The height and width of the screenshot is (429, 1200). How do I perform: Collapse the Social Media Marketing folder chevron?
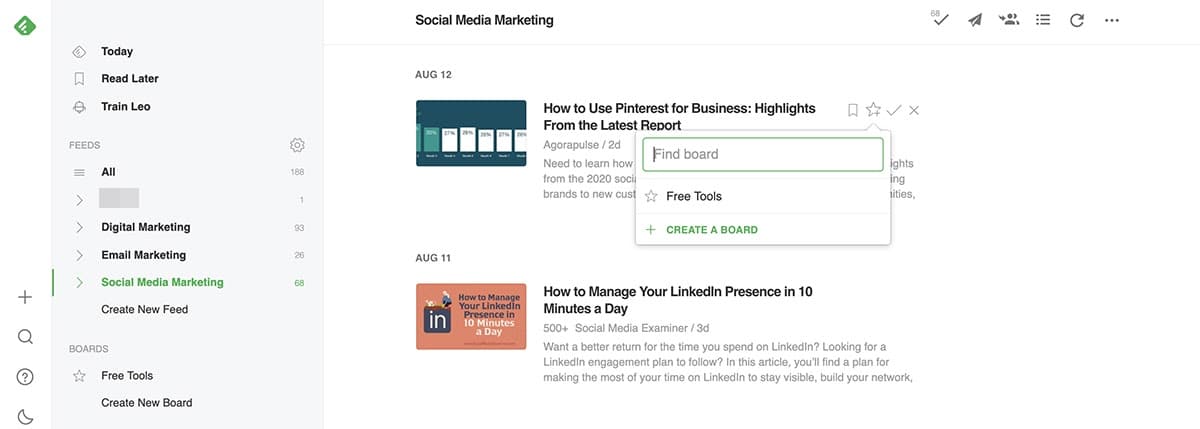(x=79, y=283)
